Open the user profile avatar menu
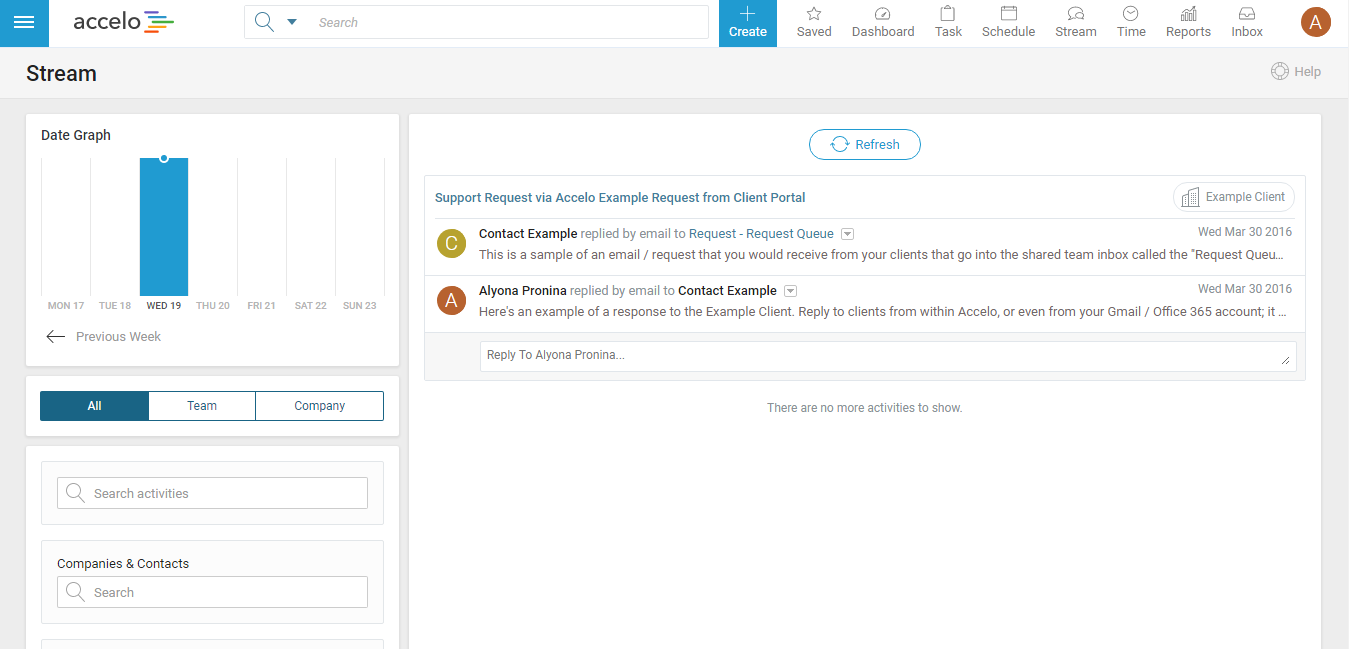1349x649 pixels. [x=1316, y=22]
